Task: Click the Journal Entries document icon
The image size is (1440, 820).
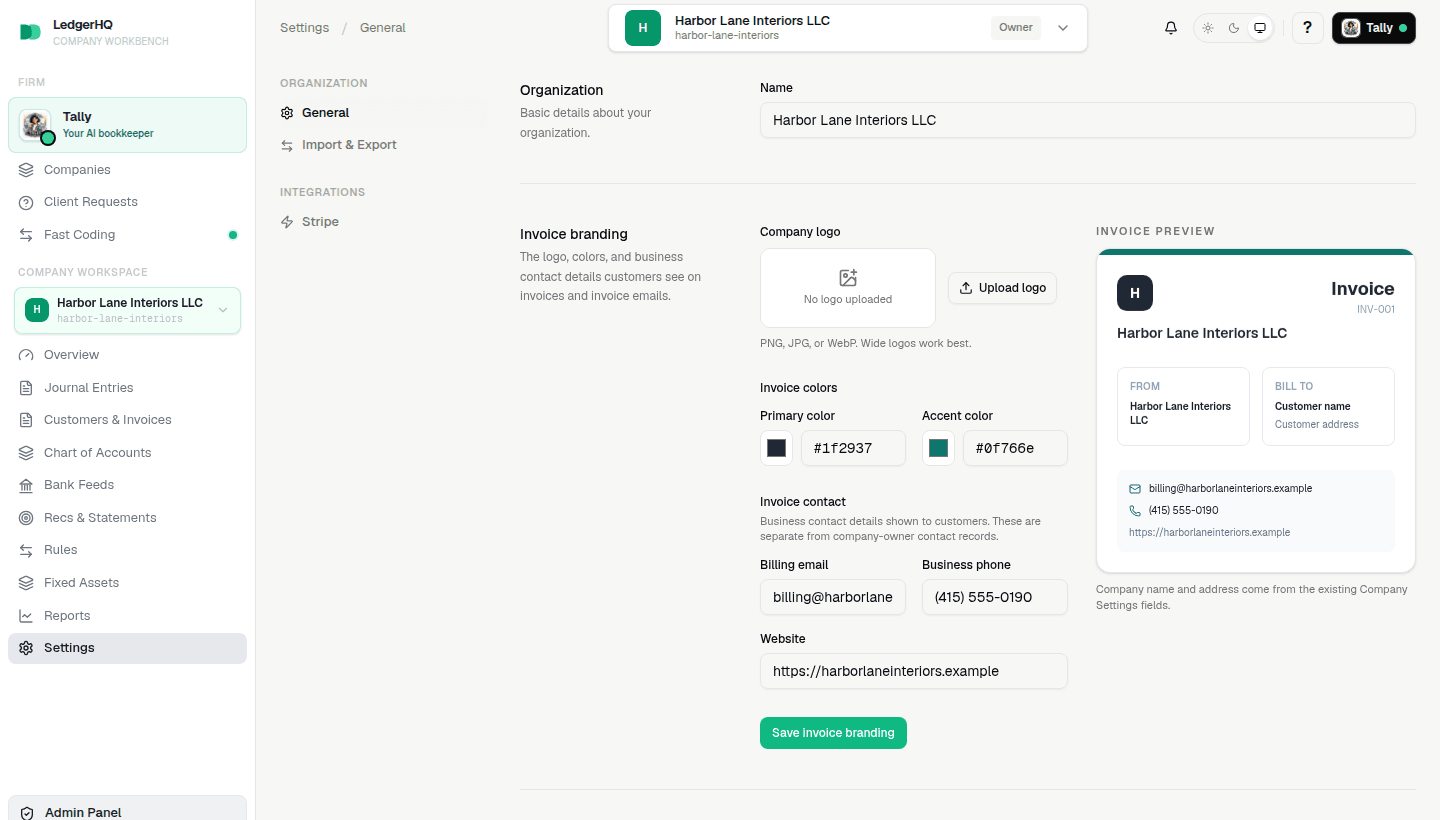Action: coord(26,388)
